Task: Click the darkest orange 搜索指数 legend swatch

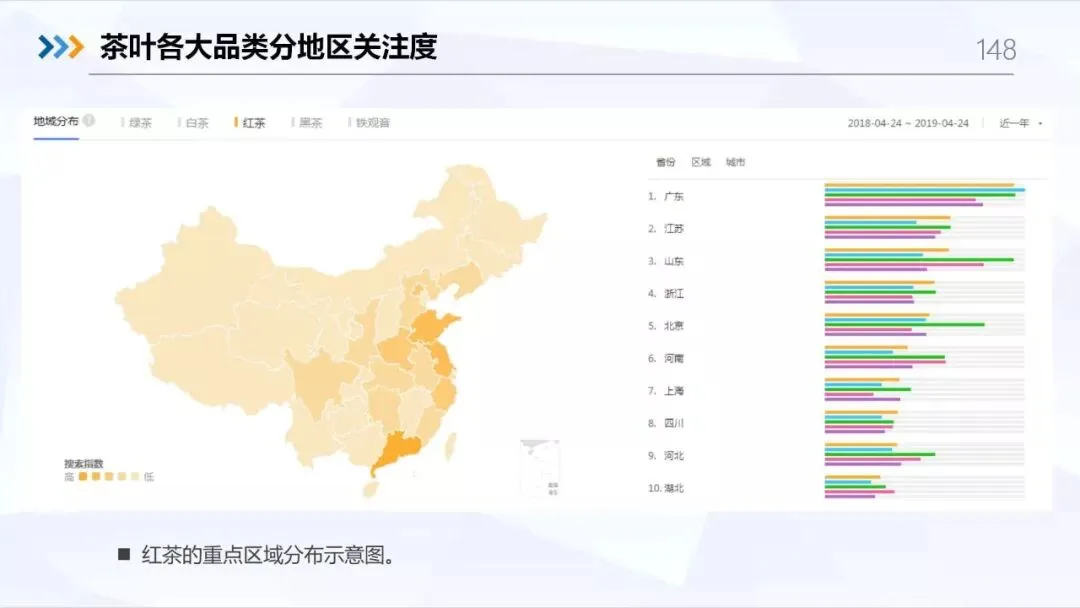Action: [83, 476]
